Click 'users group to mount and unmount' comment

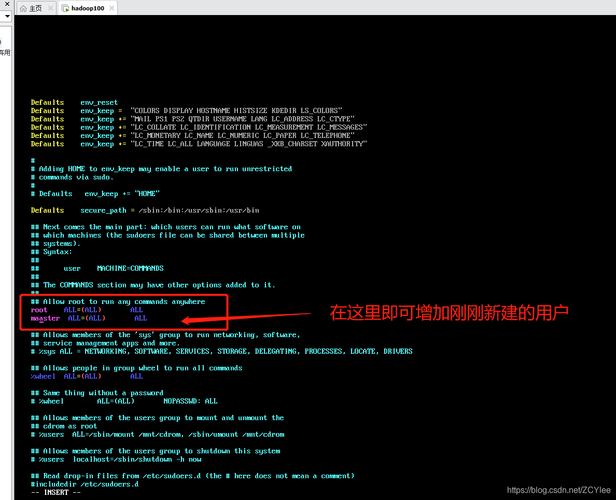157,418
